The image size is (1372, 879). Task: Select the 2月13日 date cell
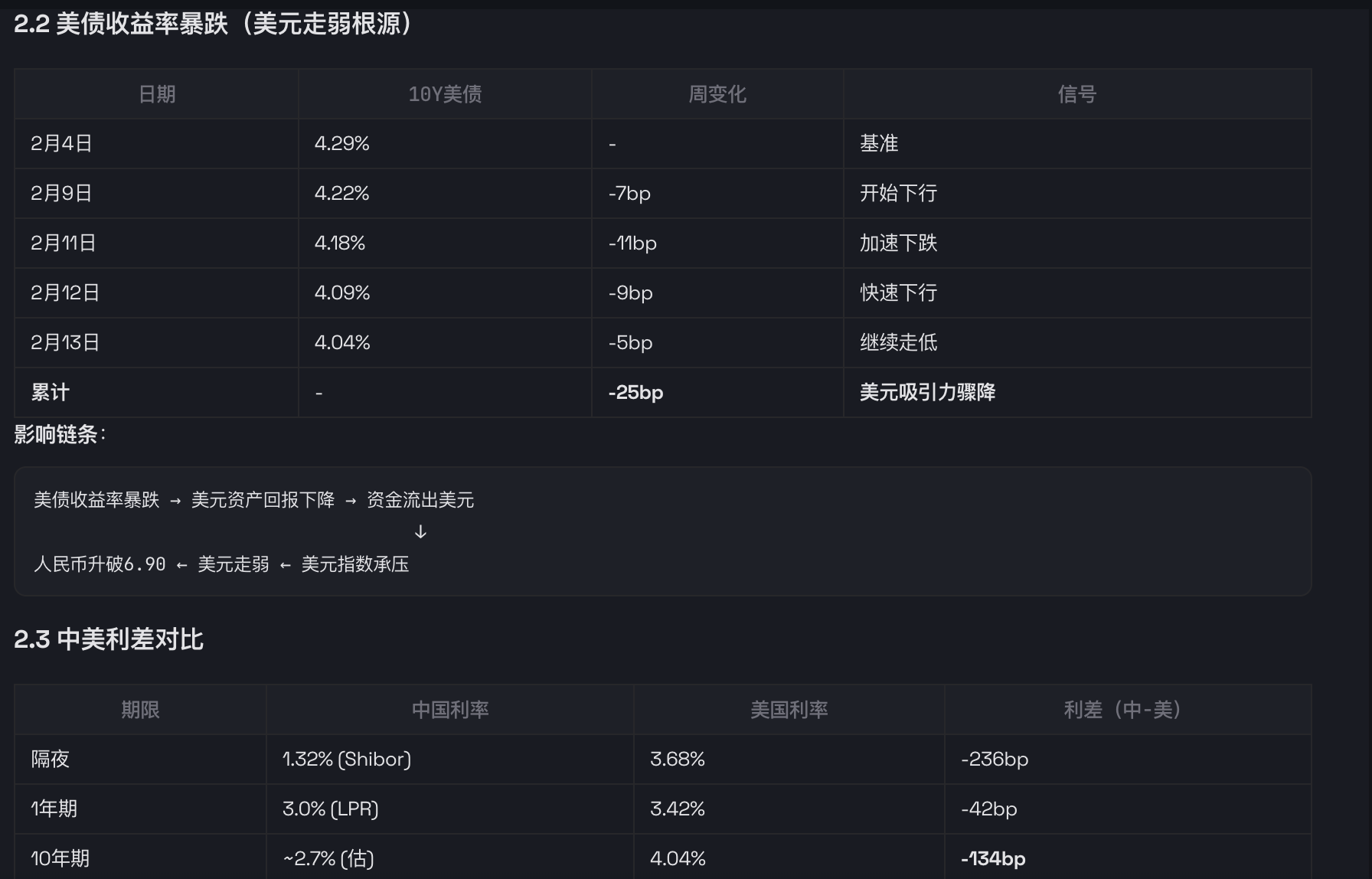tap(65, 342)
